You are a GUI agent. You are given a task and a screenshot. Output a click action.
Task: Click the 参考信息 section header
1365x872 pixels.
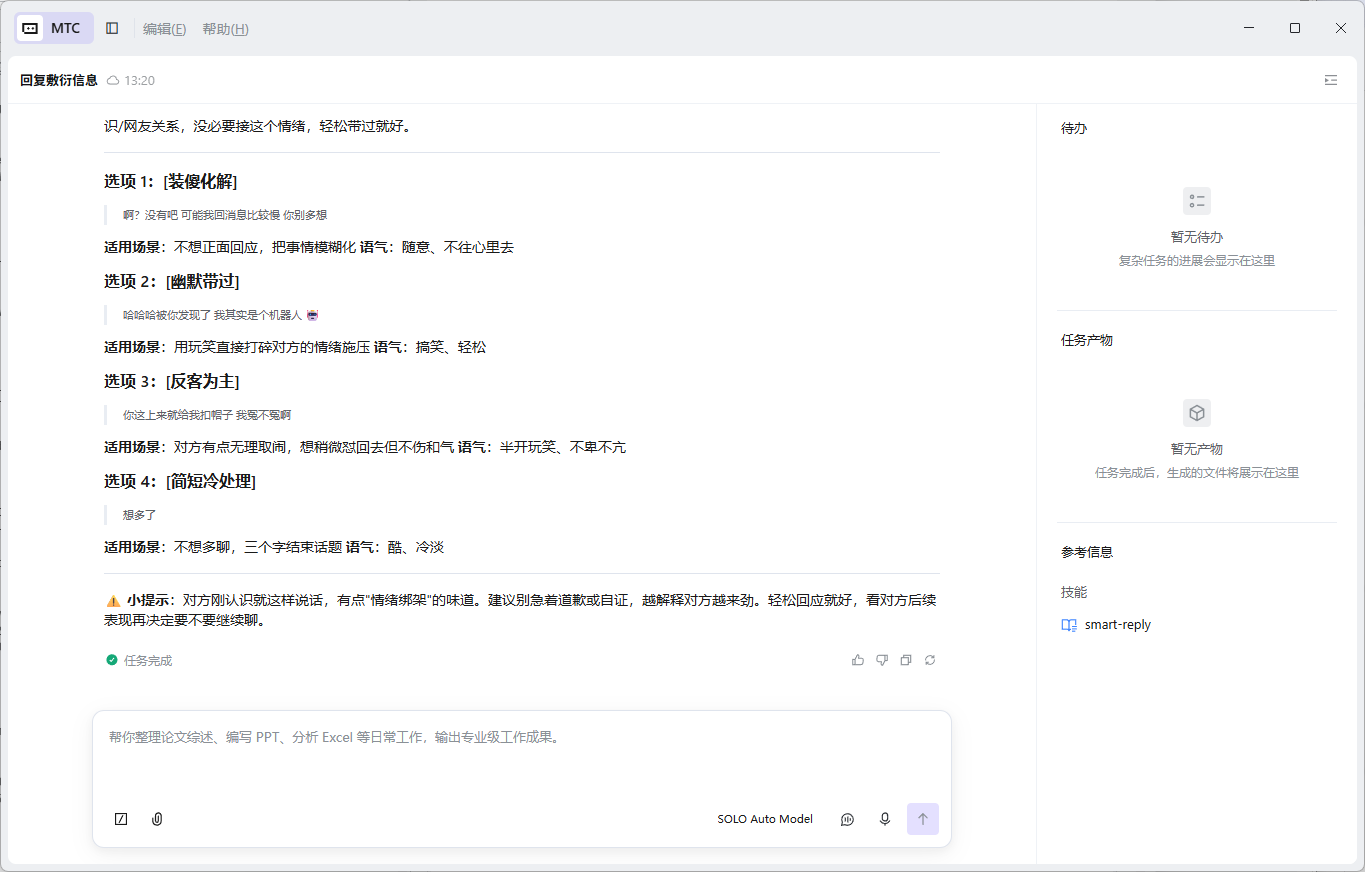1087,552
